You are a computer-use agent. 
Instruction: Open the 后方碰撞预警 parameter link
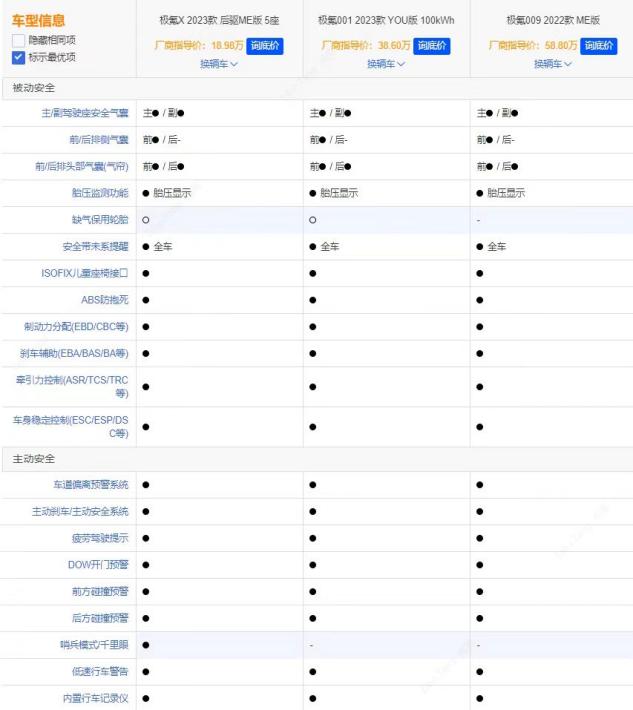pyautogui.click(x=100, y=619)
